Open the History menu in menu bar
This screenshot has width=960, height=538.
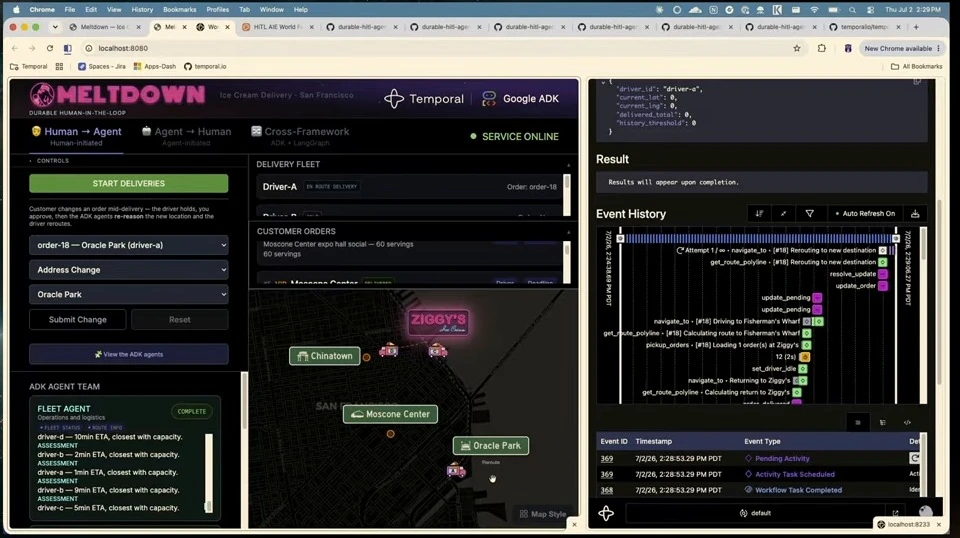coord(142,10)
